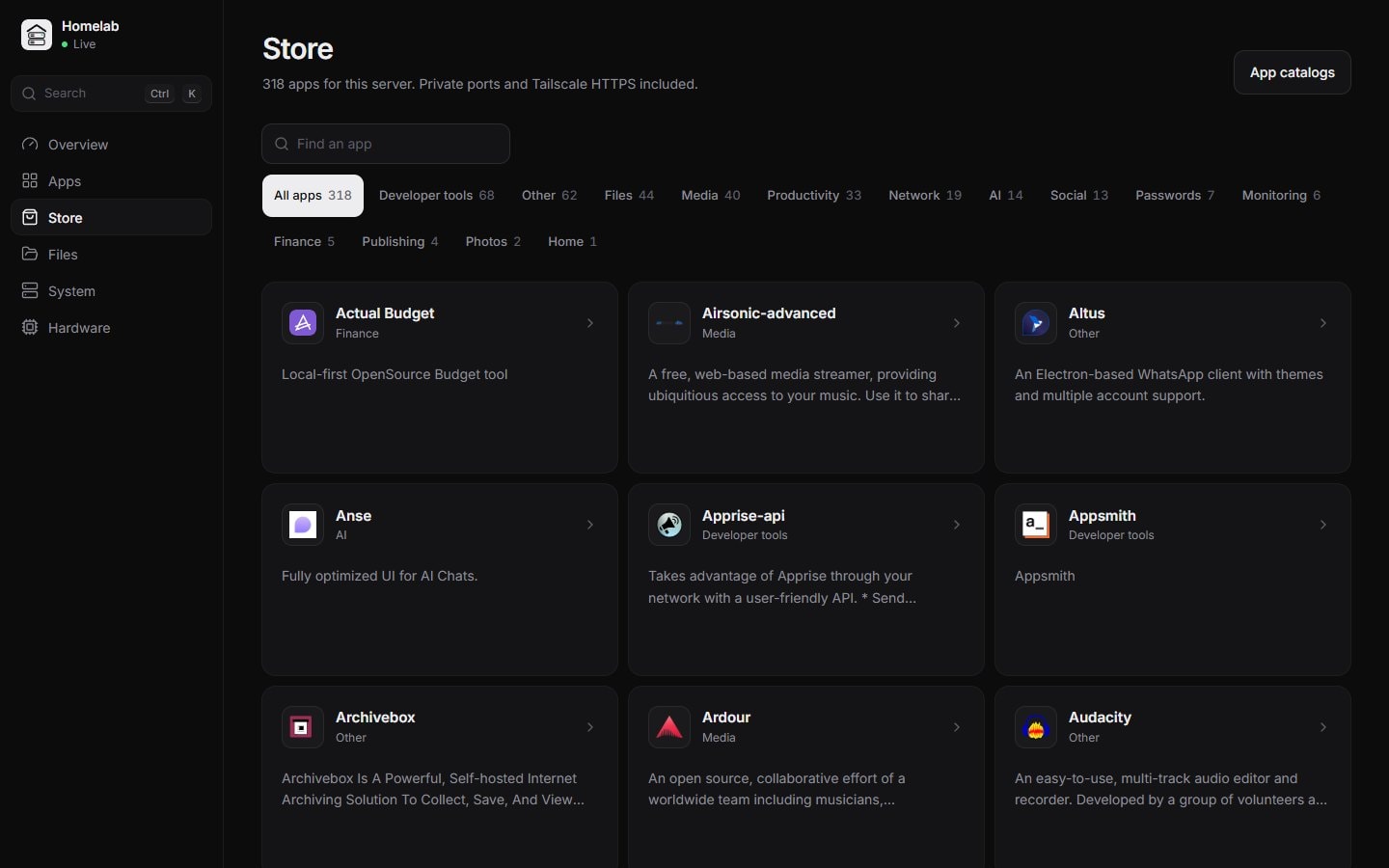Filter by Developer tools category
This screenshot has width=1389, height=868.
pyautogui.click(x=436, y=196)
